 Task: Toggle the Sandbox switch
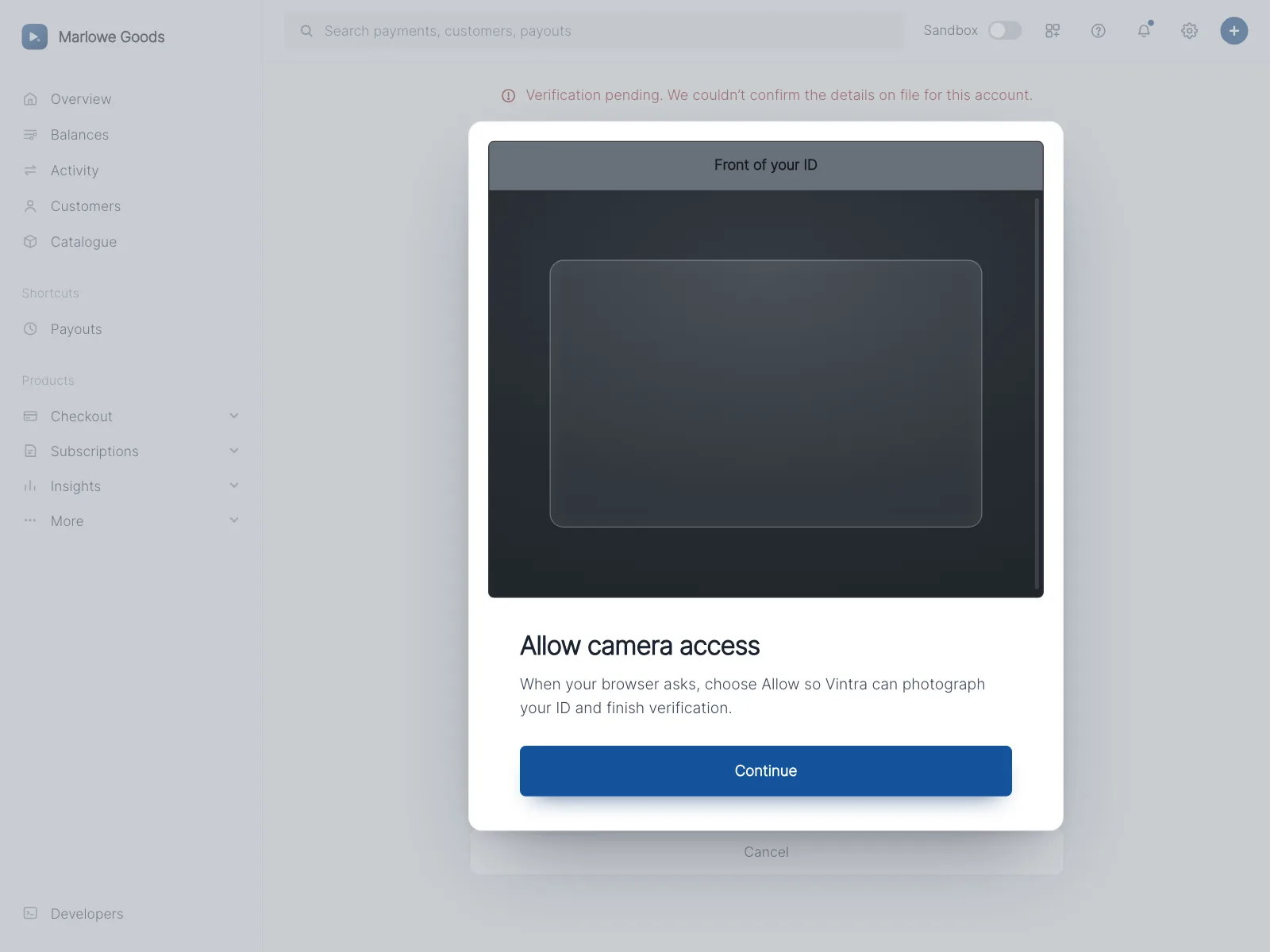1005,30
